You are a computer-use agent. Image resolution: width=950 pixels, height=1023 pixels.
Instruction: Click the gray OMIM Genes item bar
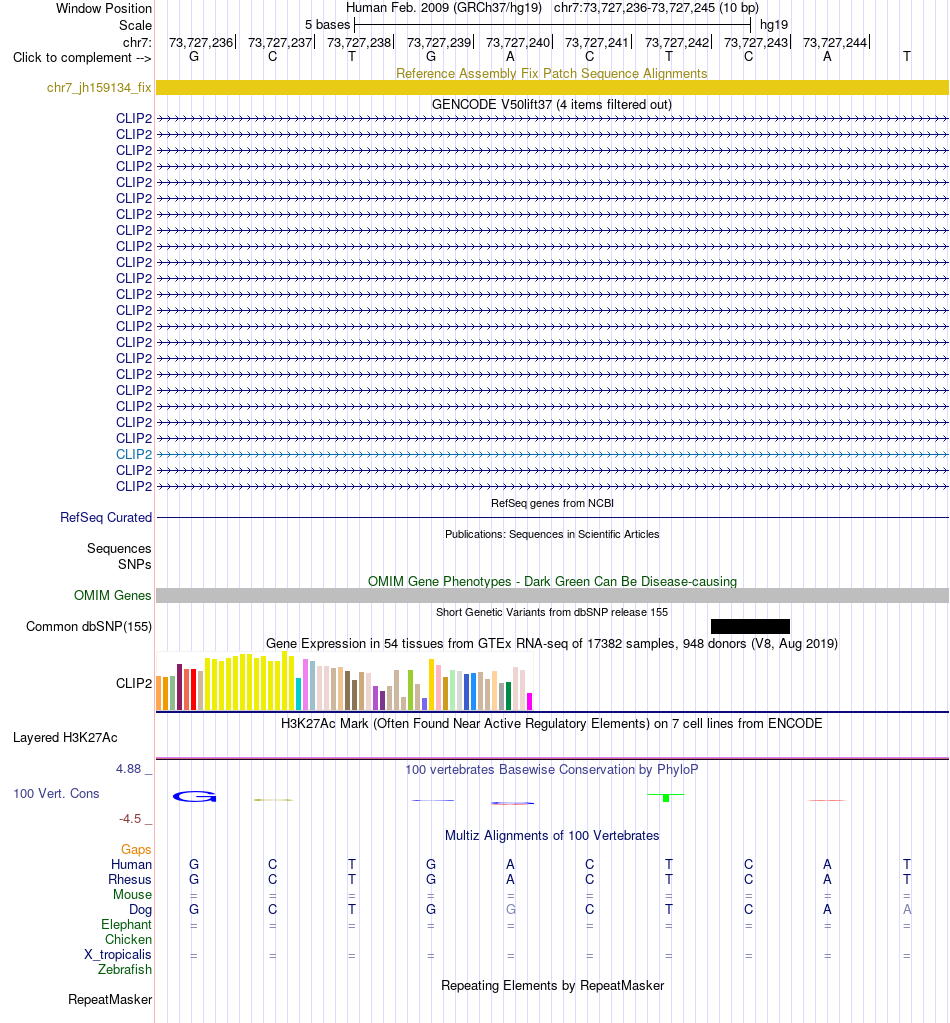point(552,595)
